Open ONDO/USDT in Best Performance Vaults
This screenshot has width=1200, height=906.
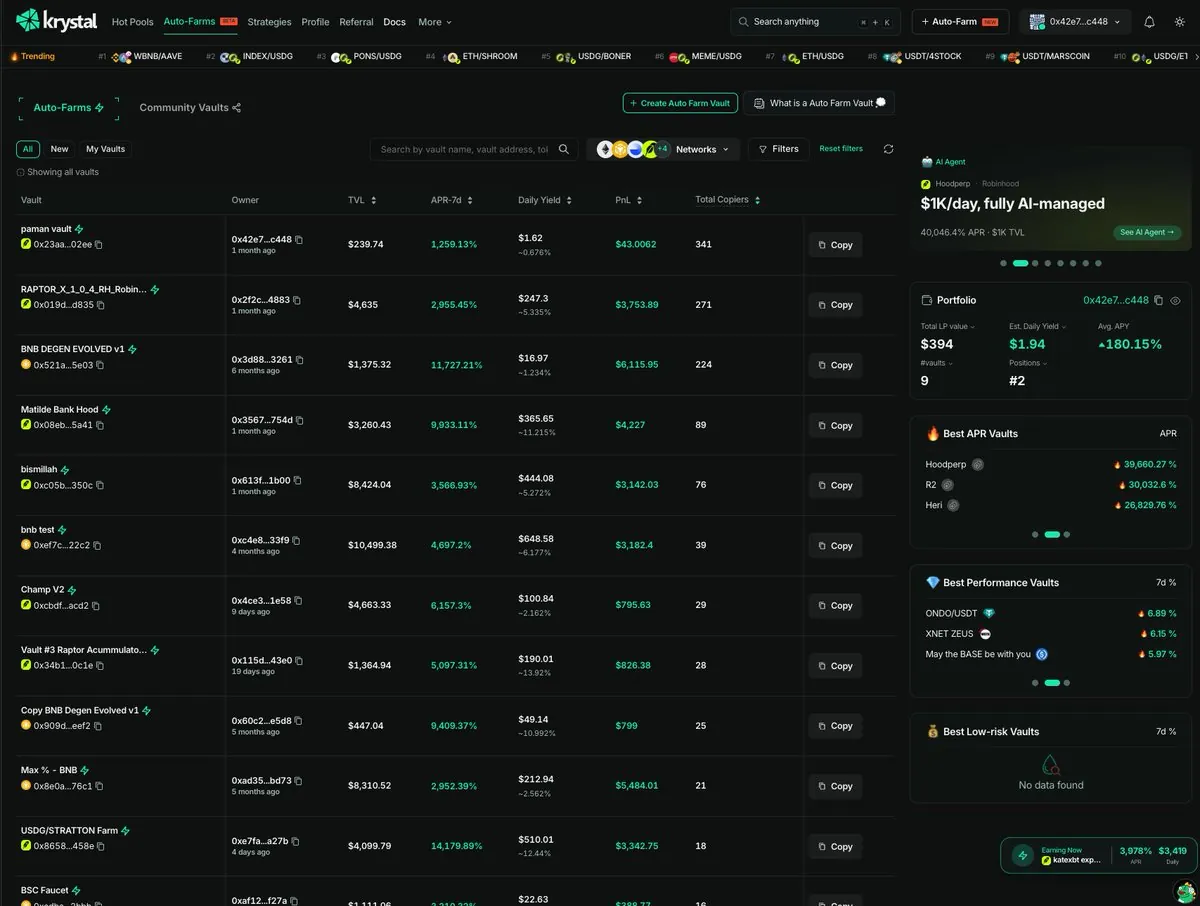[x=952, y=613]
